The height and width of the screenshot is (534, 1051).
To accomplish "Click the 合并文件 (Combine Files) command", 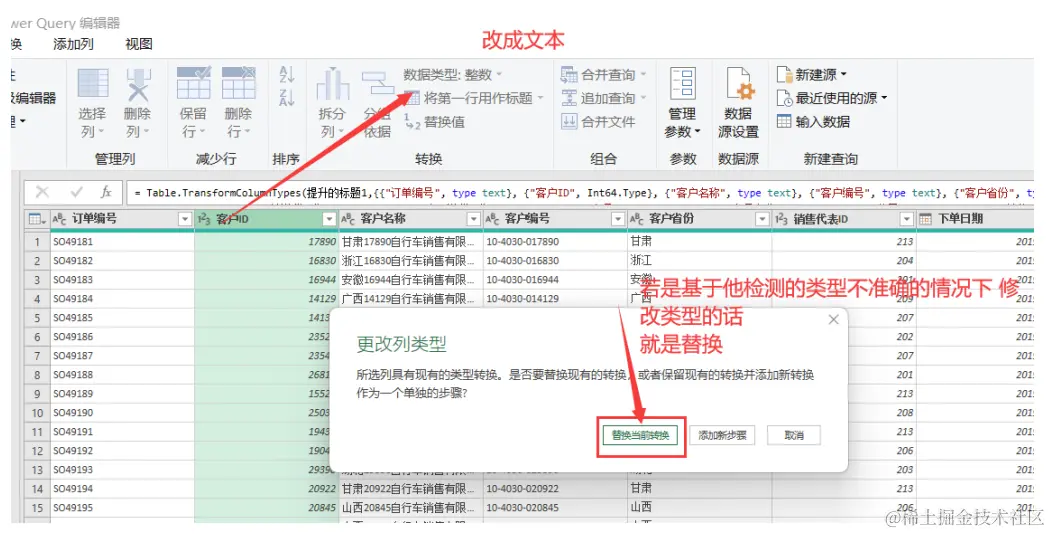I will pos(598,122).
